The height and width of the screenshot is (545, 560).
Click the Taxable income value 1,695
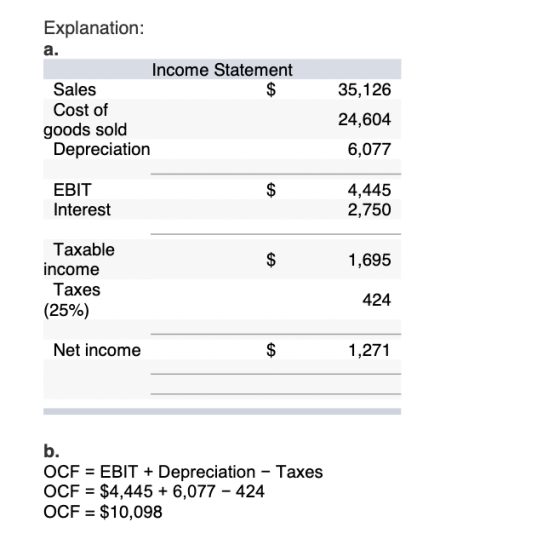(369, 260)
